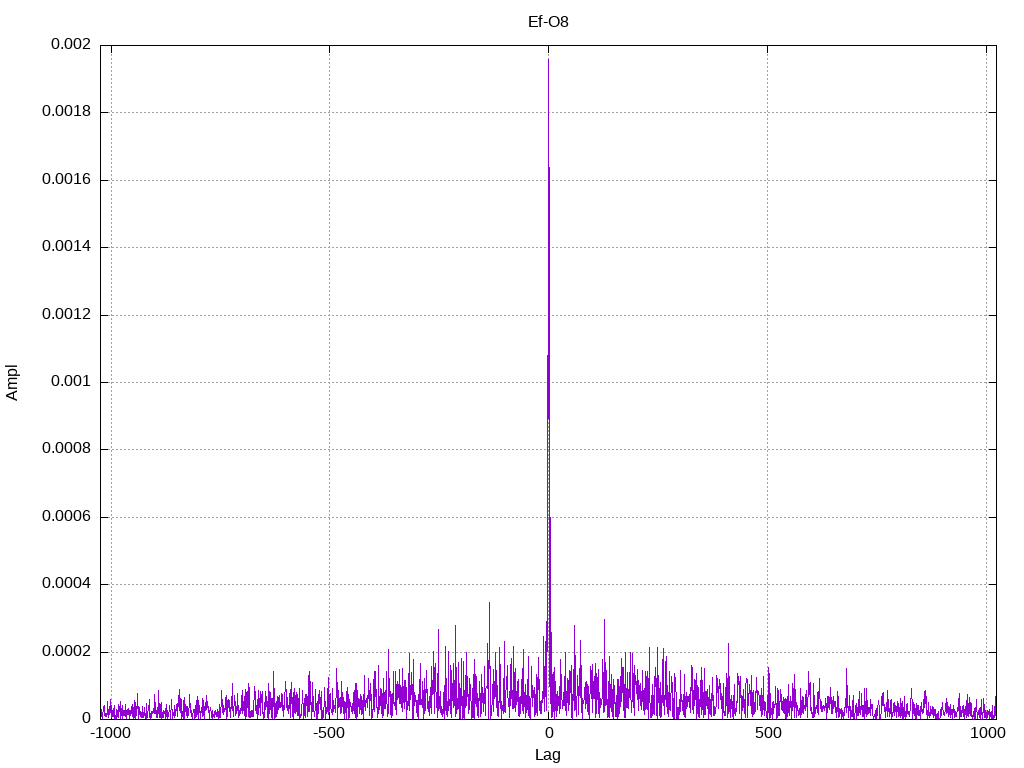Click the 0.0016 y-axis tick label
This screenshot has height=768, width=1024.
pos(66,180)
